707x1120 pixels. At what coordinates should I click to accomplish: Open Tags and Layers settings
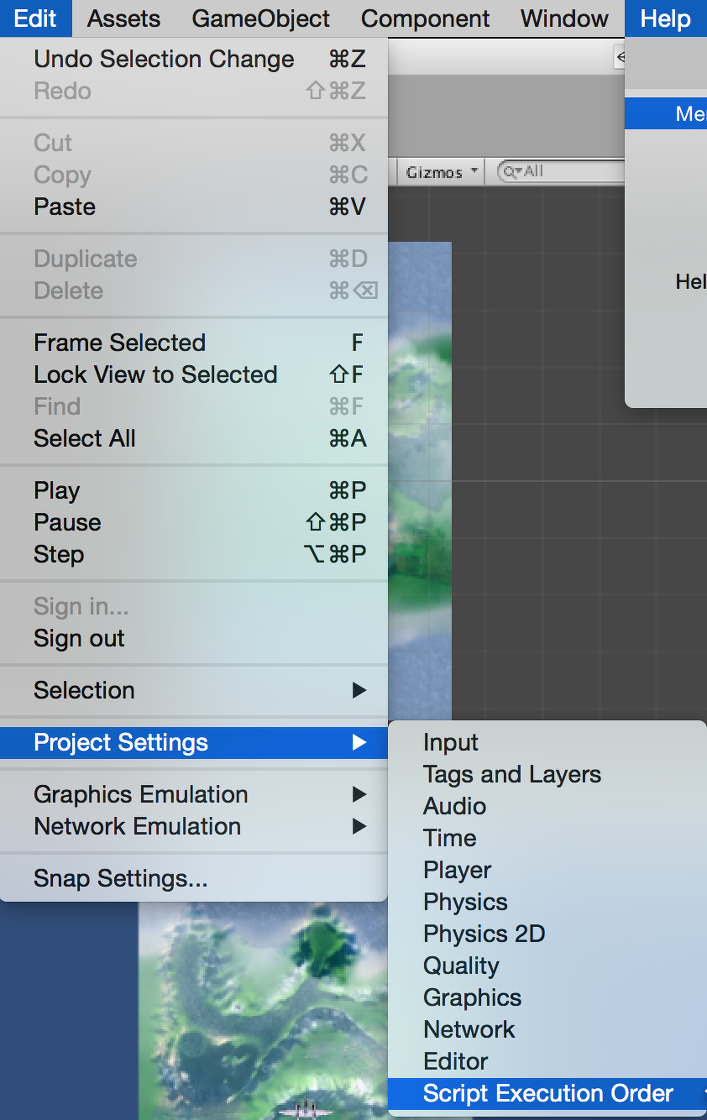pyautogui.click(x=512, y=775)
